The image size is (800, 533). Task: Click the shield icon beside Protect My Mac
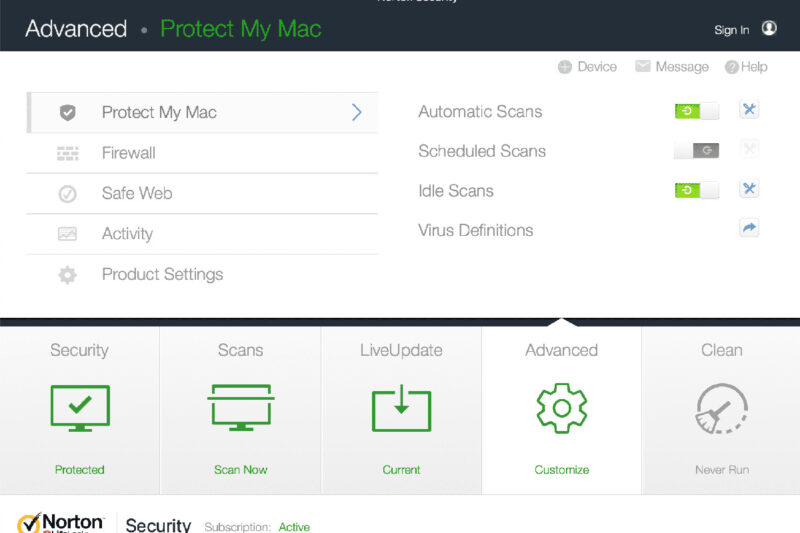[67, 112]
